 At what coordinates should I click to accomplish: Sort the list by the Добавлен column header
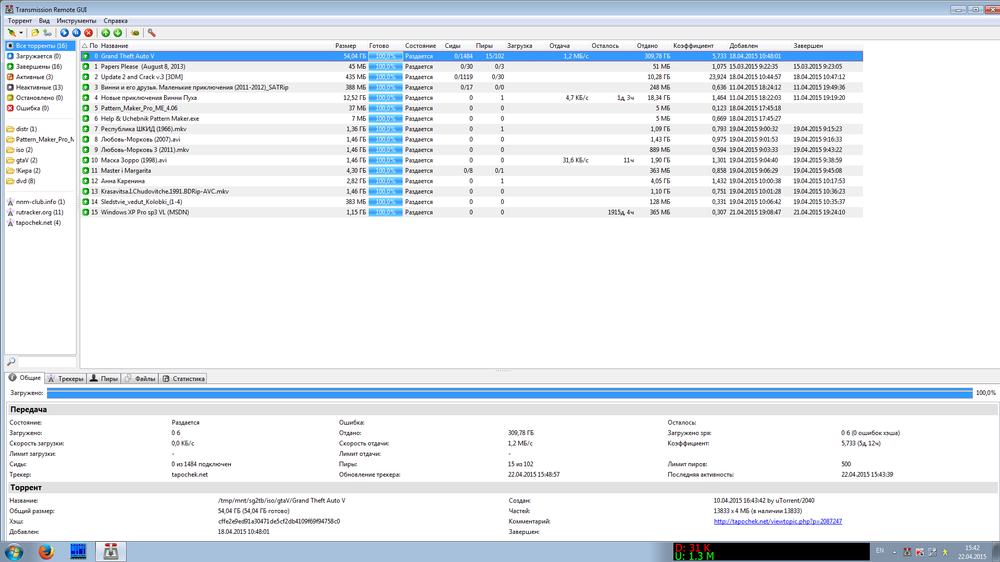tap(744, 46)
